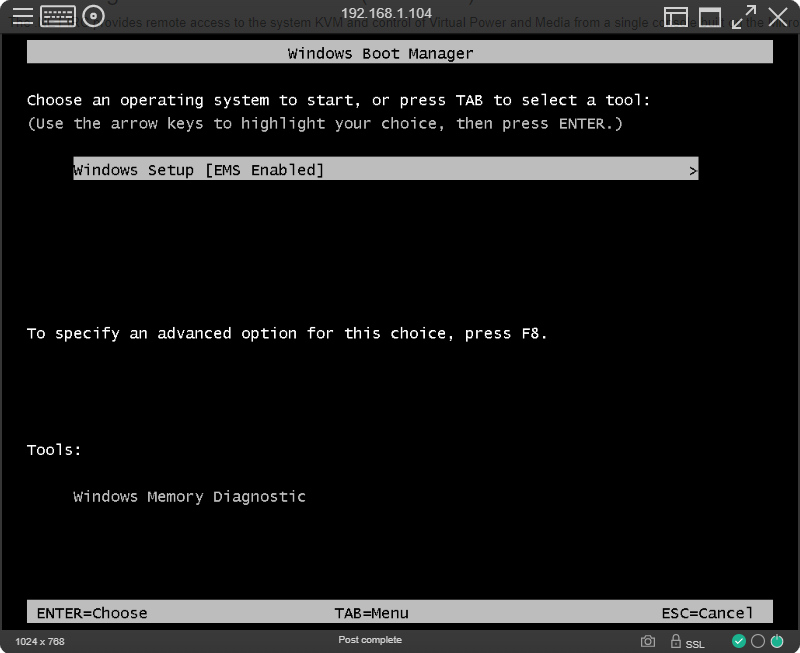Click the ENTER=Choose hint
The image size is (800, 653).
point(92,613)
